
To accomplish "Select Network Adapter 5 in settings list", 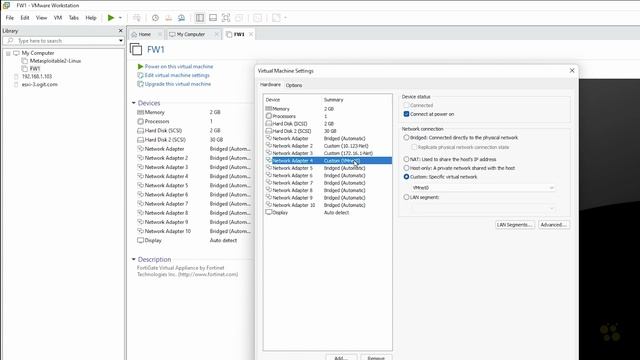I will (328, 168).
